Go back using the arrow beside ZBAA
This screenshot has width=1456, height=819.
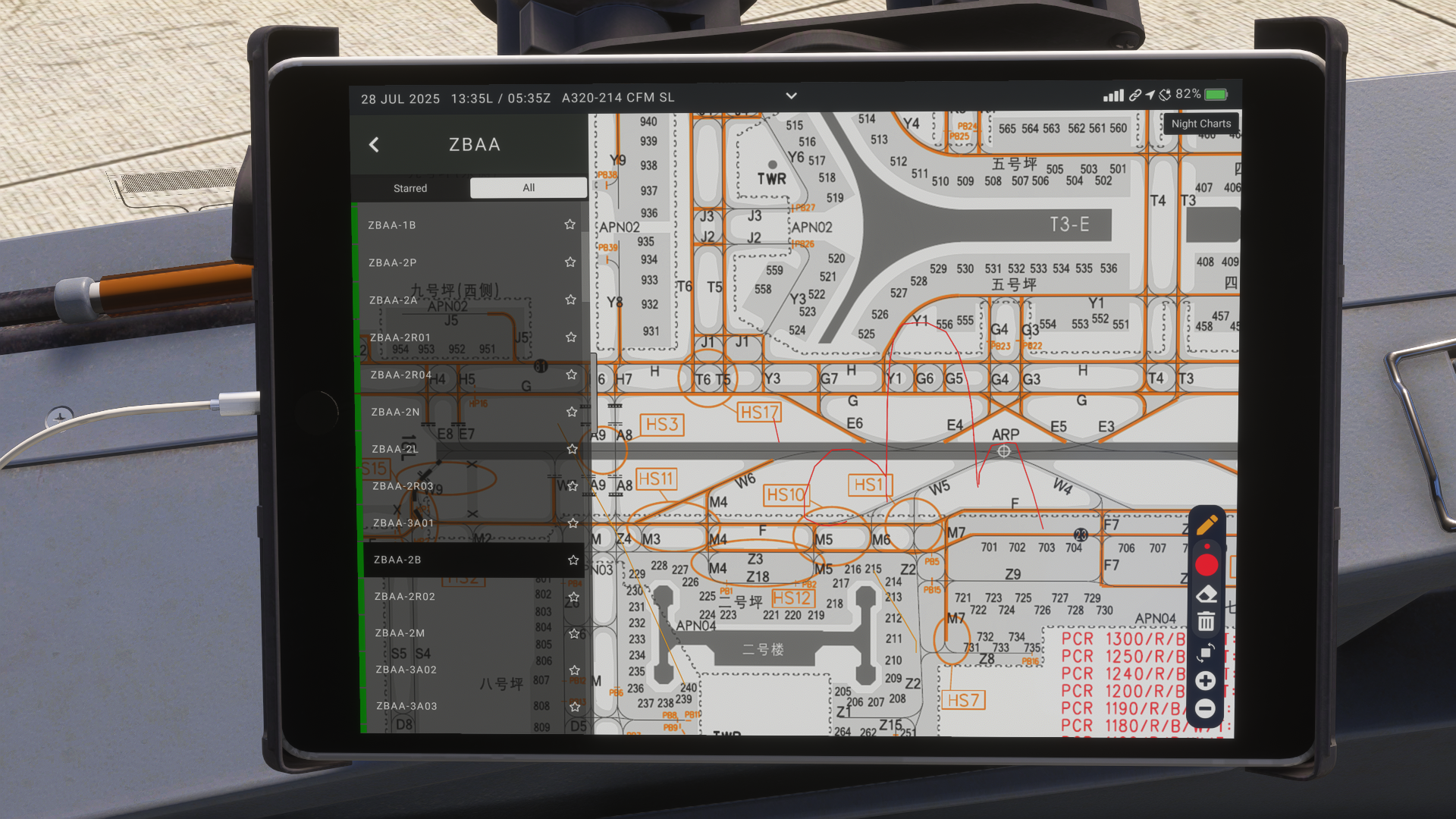click(374, 144)
